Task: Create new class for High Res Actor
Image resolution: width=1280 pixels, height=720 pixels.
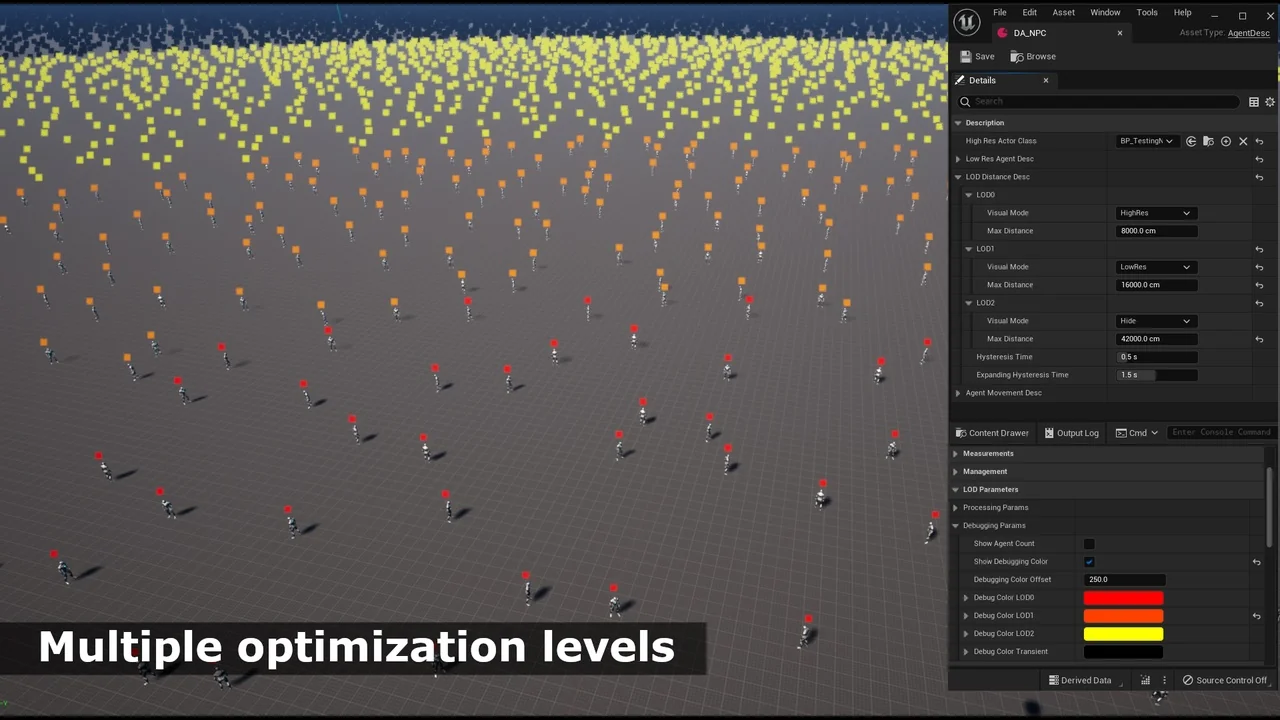Action: pos(1226,141)
